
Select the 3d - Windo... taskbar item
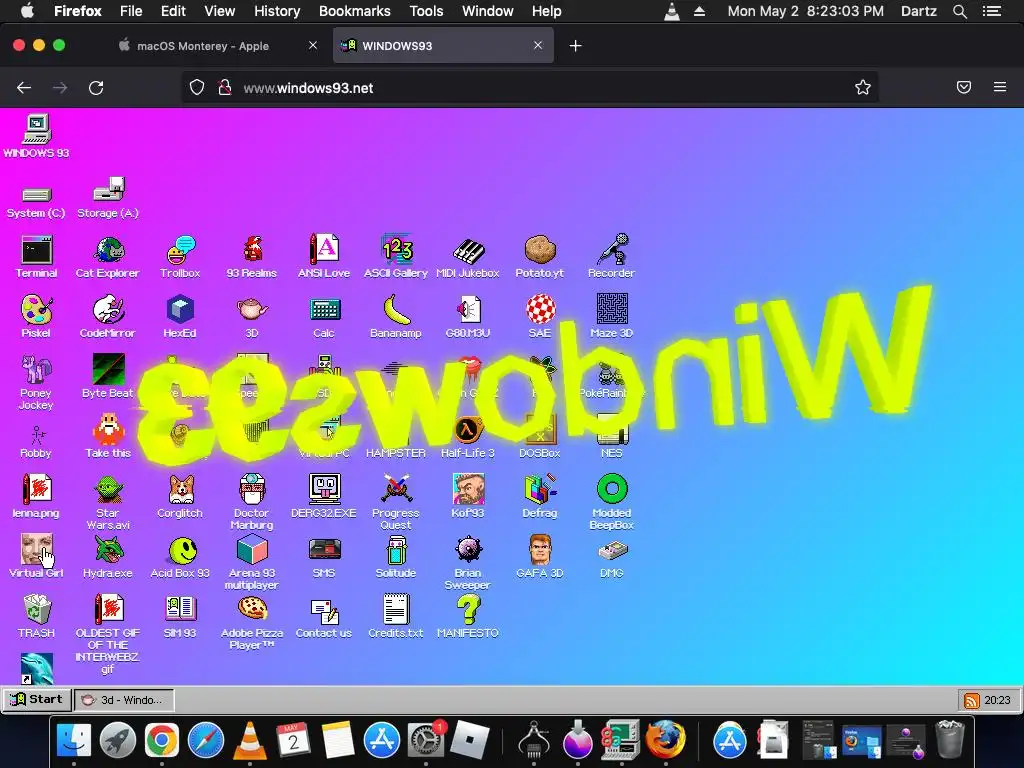coord(124,700)
